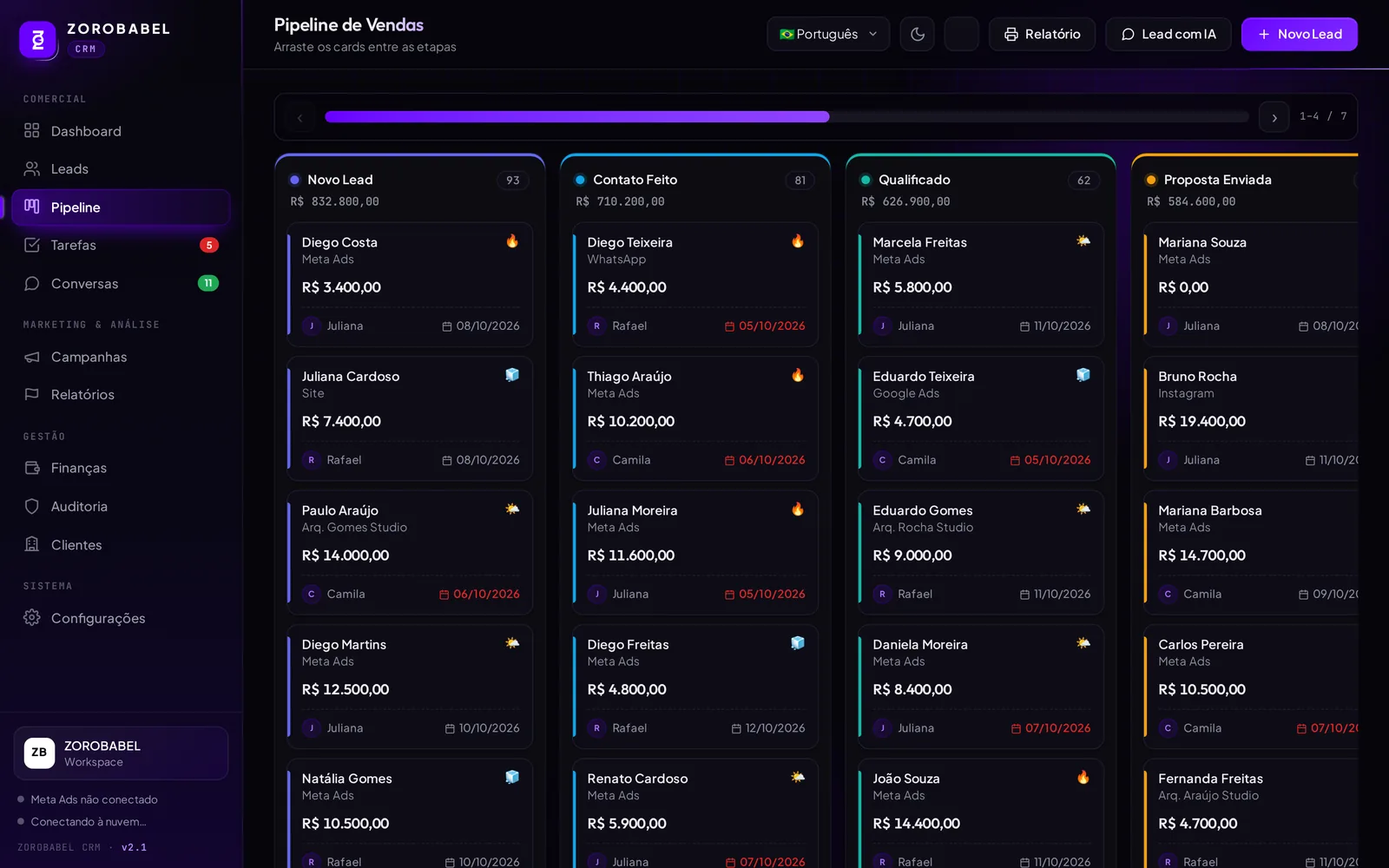The height and width of the screenshot is (868, 1389).
Task: Click the "Meta Ads não conectado" status
Action: [94, 799]
